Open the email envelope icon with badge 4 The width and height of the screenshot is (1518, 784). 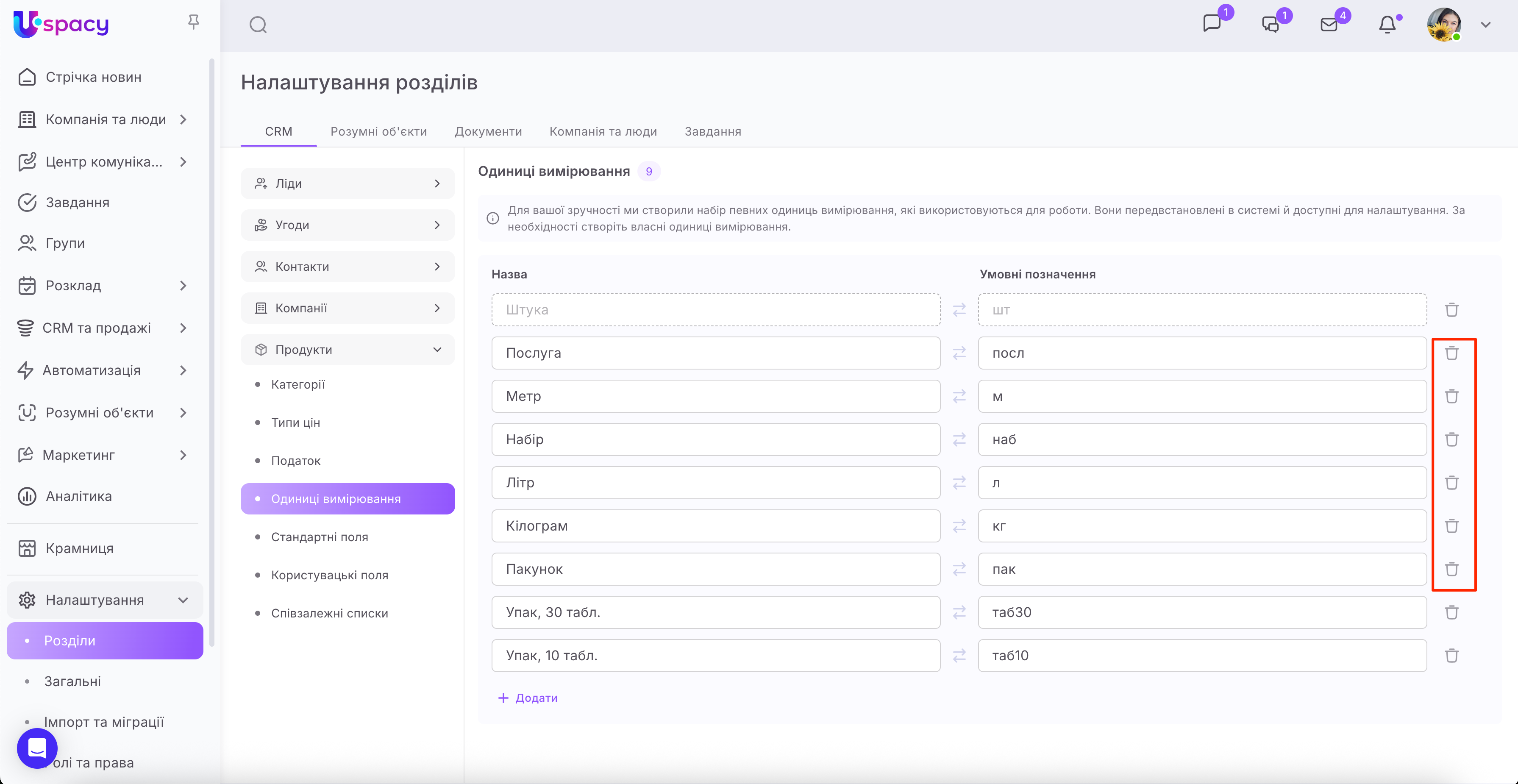(x=1329, y=25)
